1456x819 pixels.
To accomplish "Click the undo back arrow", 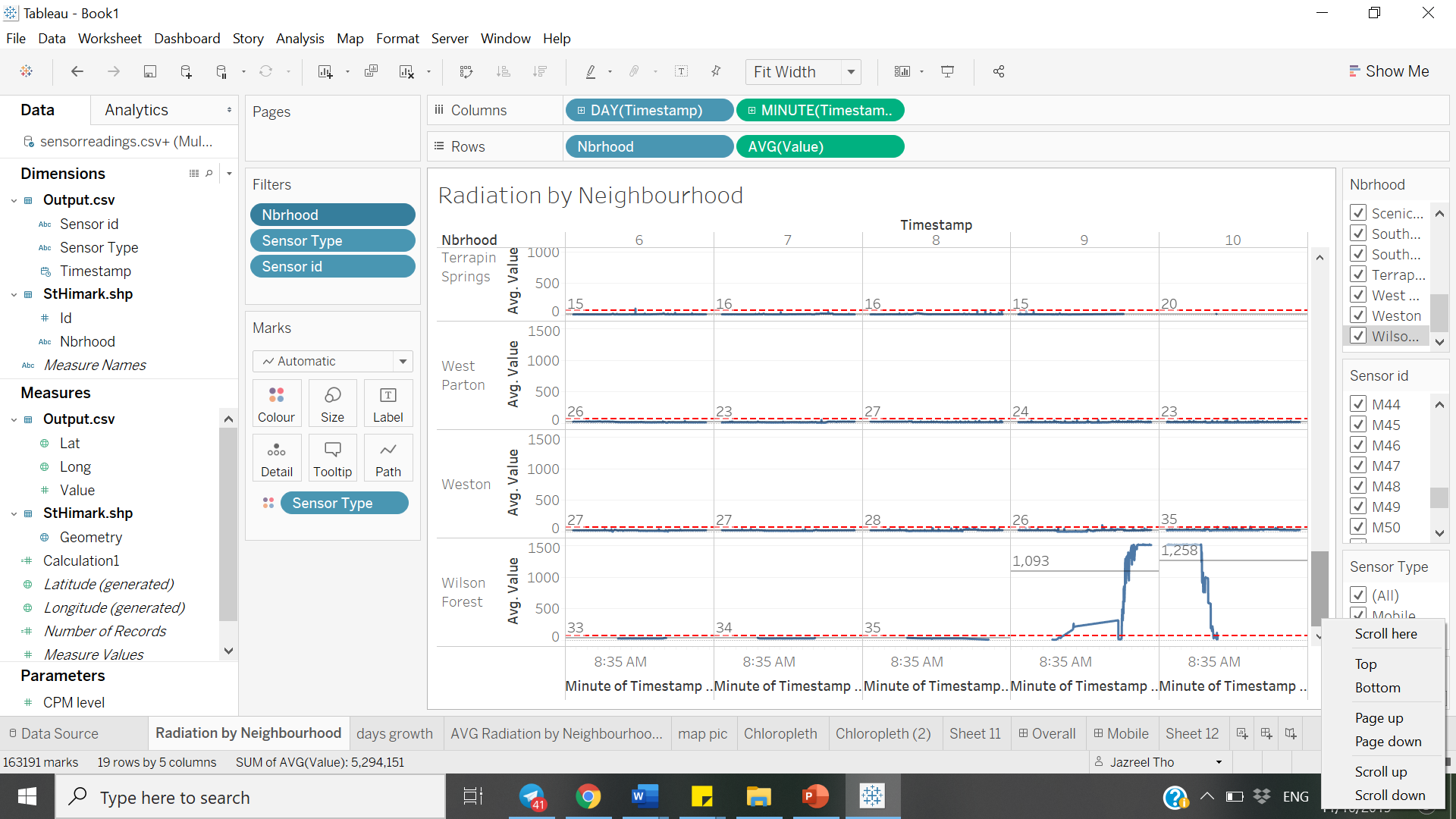I will [77, 71].
